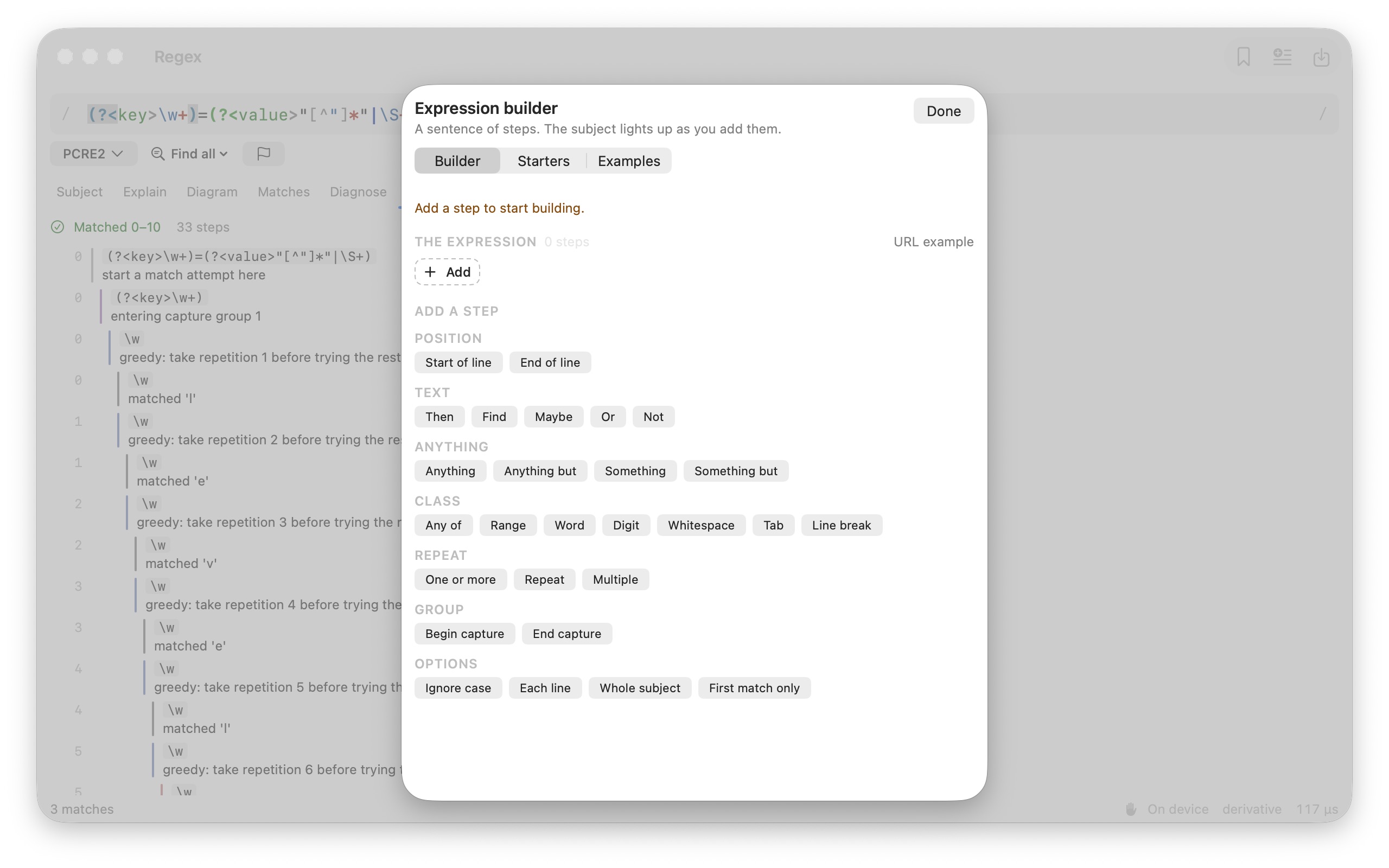The height and width of the screenshot is (868, 1389).
Task: Open the Subject tab in main window
Action: 79,192
